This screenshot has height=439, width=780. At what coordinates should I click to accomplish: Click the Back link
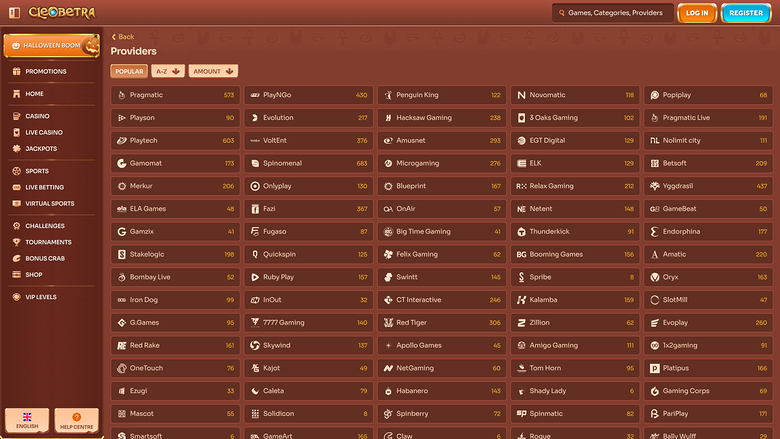tap(123, 37)
